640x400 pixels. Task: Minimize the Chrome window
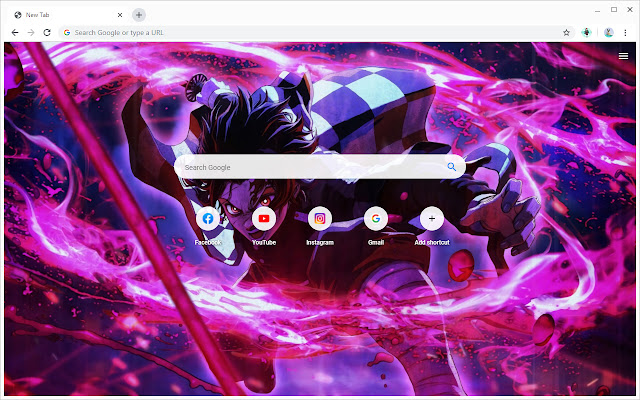(598, 10)
